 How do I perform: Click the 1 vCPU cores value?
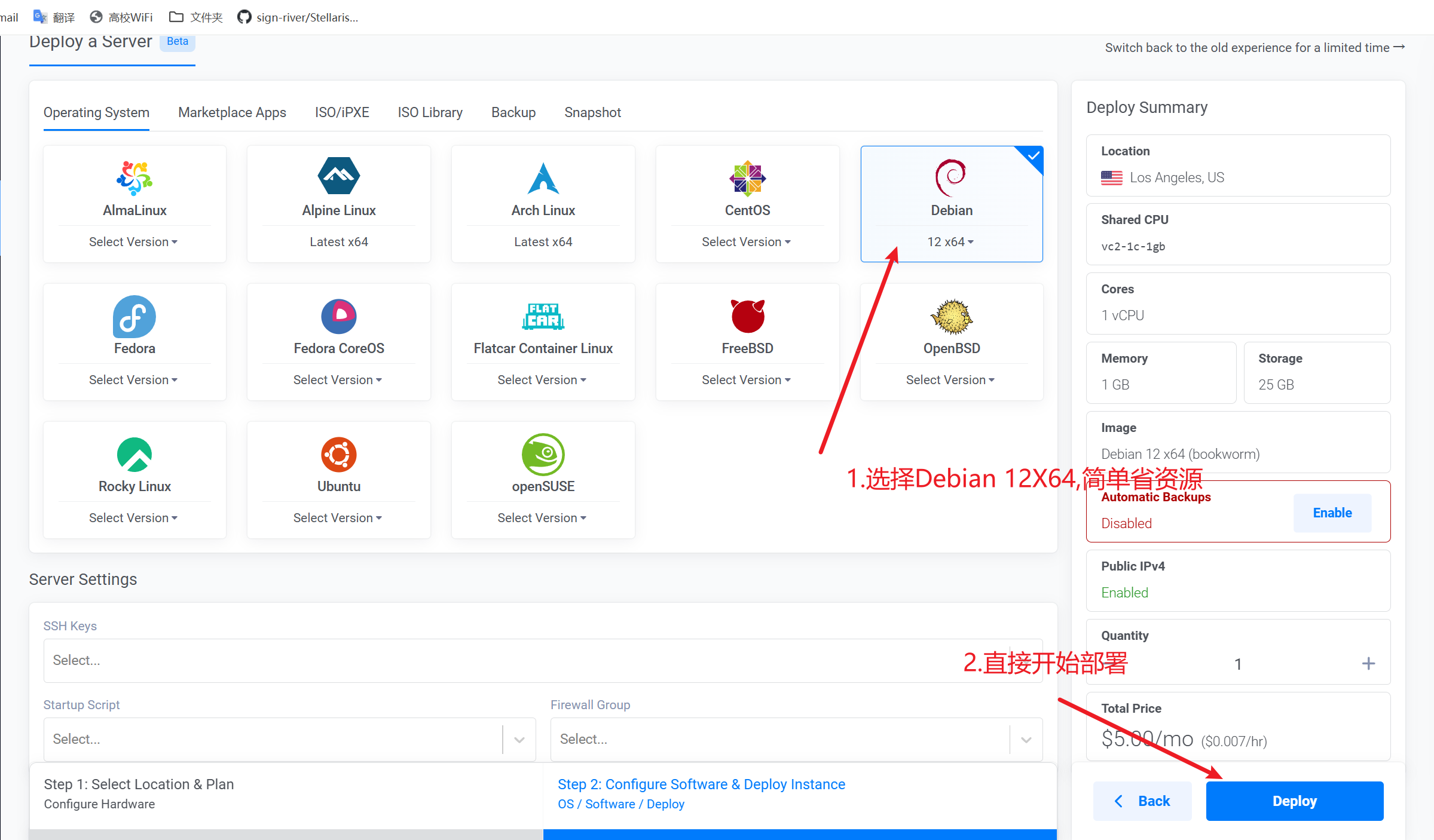1123,315
